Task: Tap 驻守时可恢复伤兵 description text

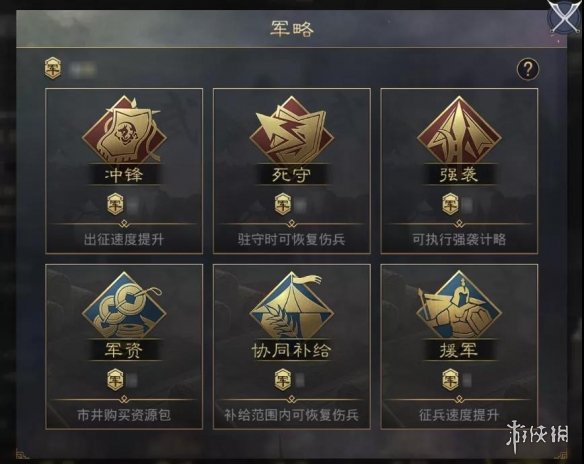Action: point(292,239)
